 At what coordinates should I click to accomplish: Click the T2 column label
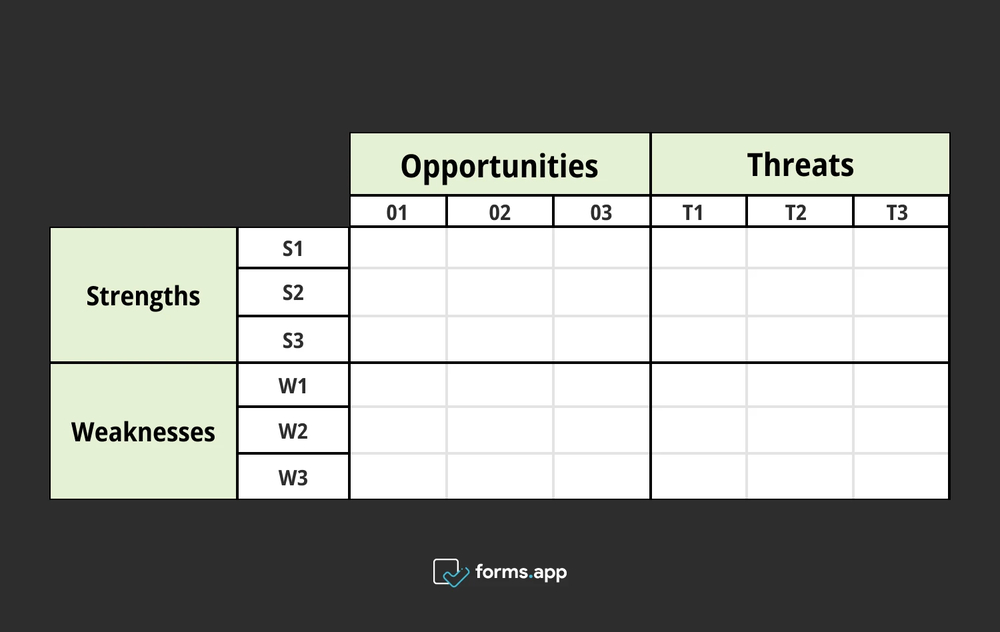pyautogui.click(x=799, y=212)
